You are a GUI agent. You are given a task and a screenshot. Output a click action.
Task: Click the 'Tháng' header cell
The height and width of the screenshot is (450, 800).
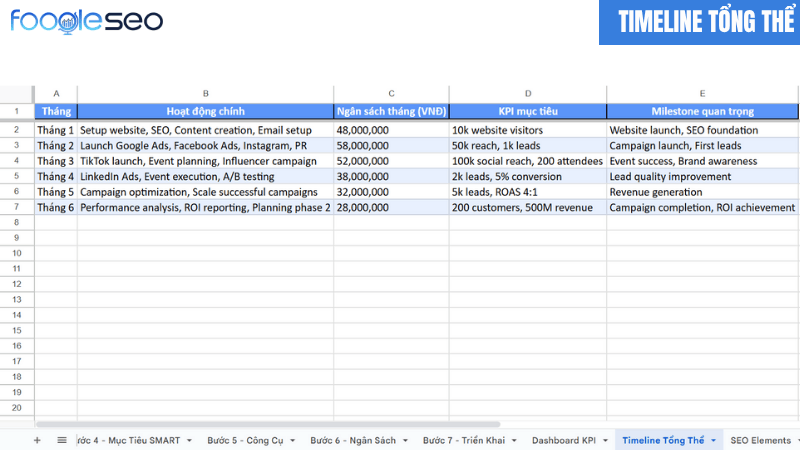pos(56,111)
